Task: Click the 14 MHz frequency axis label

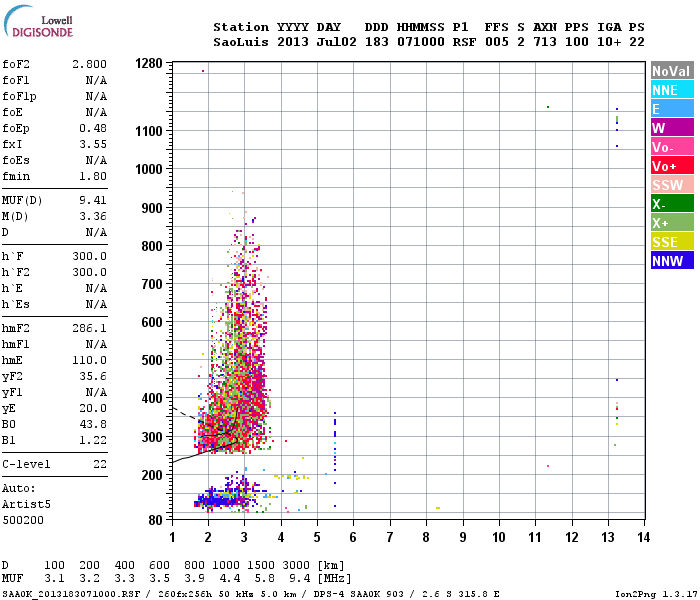Action: pos(643,537)
